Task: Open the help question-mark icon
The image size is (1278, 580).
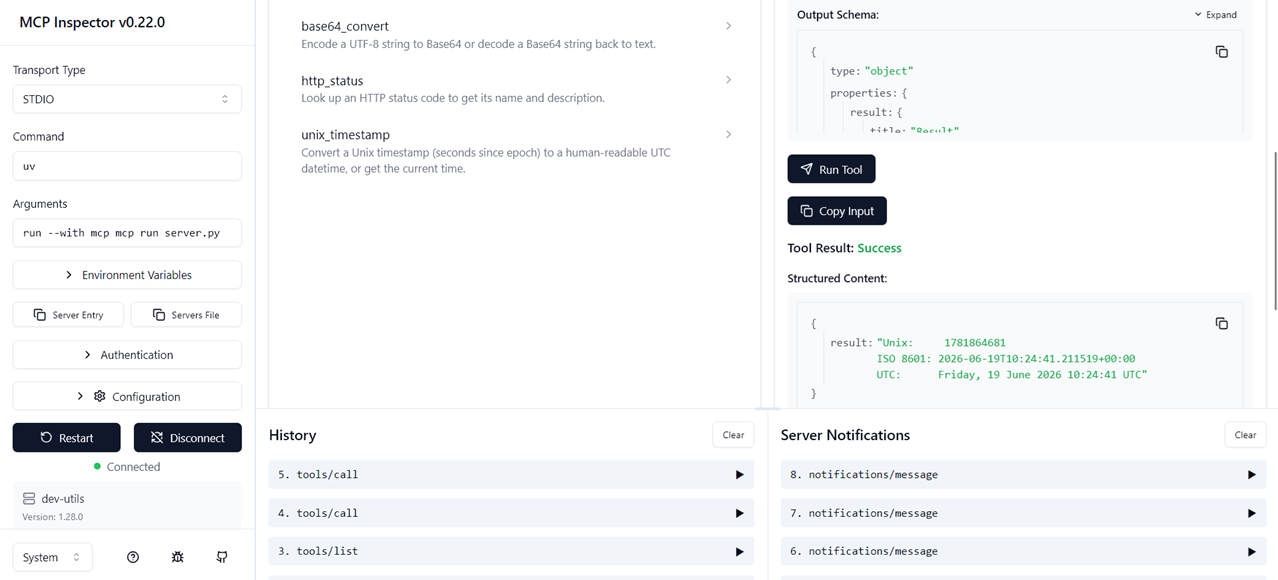Action: click(x=133, y=558)
